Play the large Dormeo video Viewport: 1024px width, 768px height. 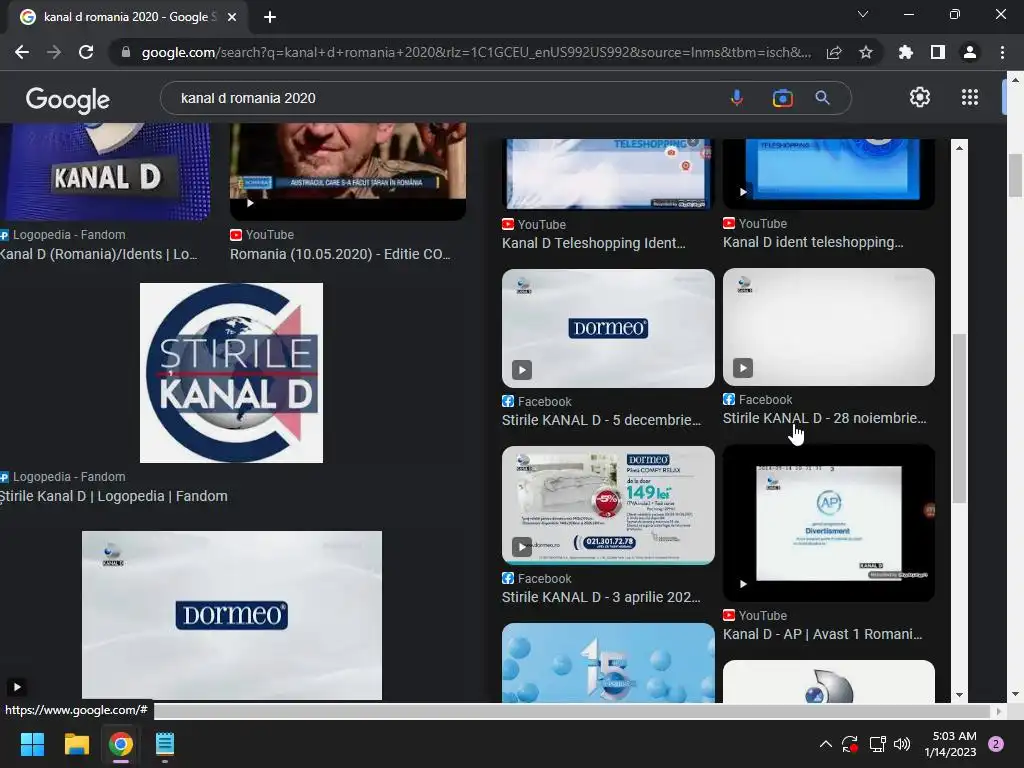click(17, 687)
